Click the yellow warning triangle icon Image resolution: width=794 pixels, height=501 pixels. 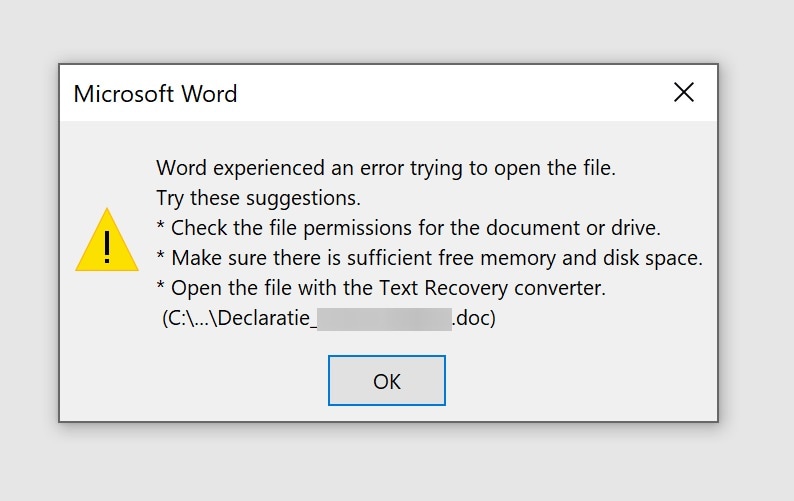tap(106, 241)
